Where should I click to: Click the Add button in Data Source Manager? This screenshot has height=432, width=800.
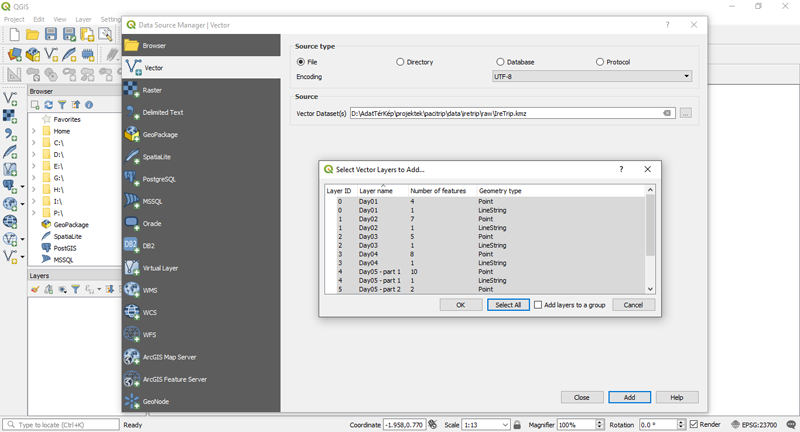pyautogui.click(x=630, y=397)
